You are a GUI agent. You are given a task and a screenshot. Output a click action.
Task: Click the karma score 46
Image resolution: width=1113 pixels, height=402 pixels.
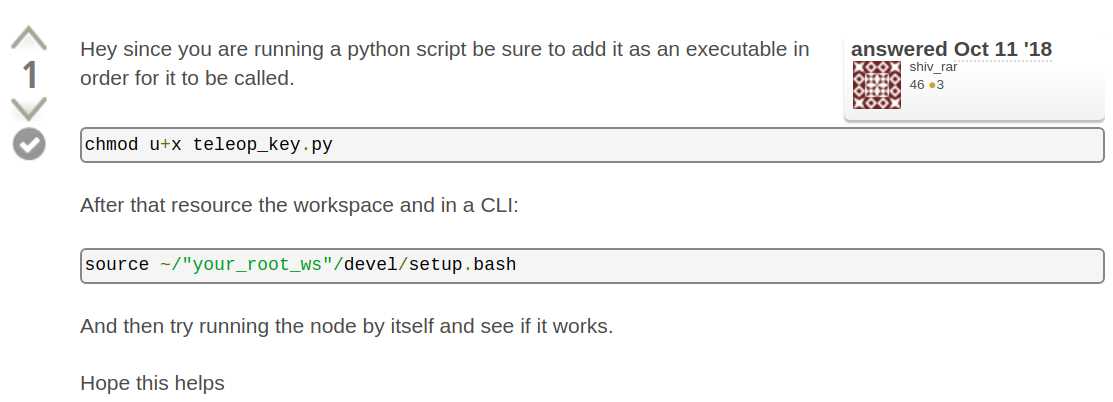click(916, 85)
